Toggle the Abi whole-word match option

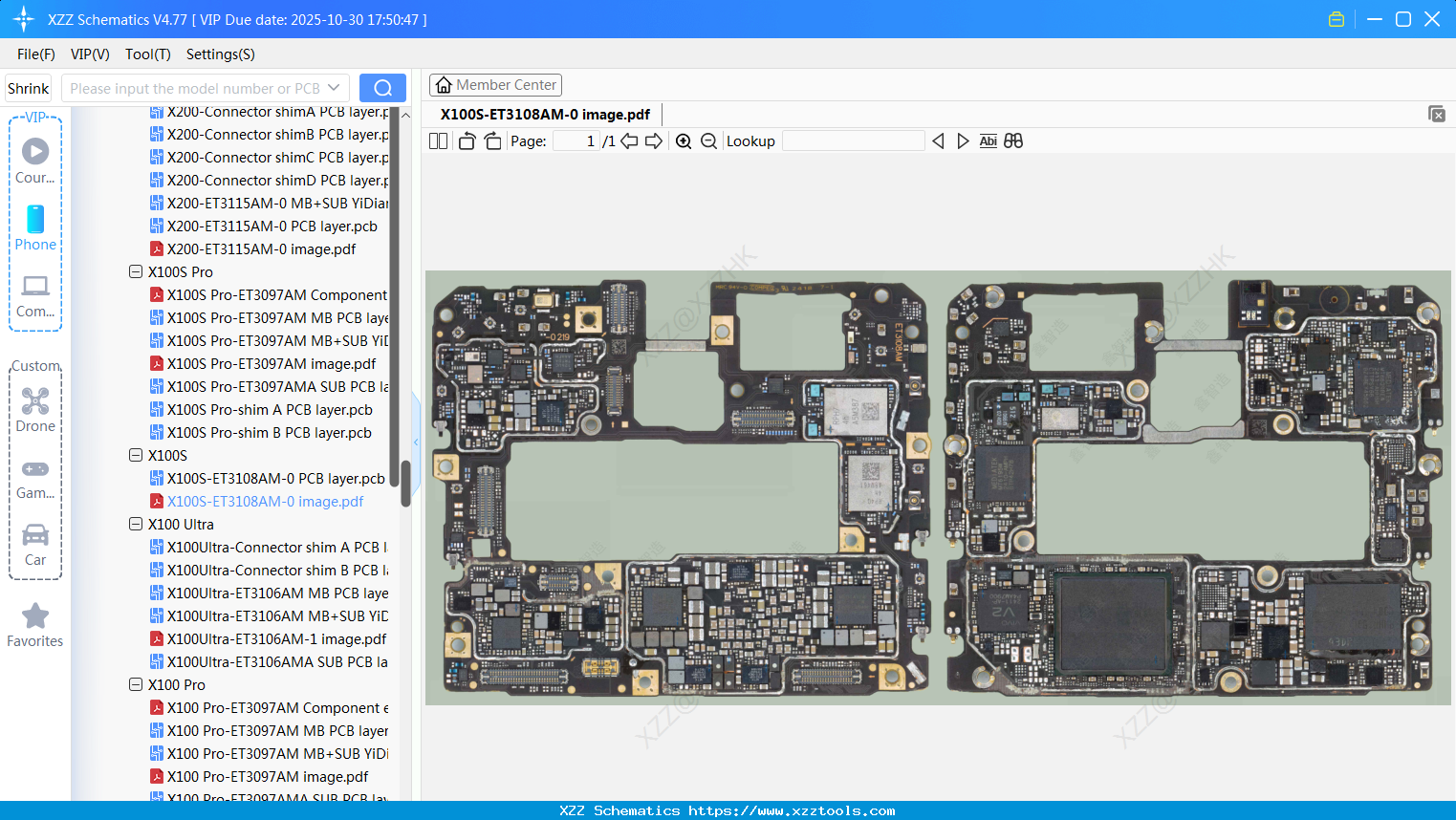tap(988, 141)
